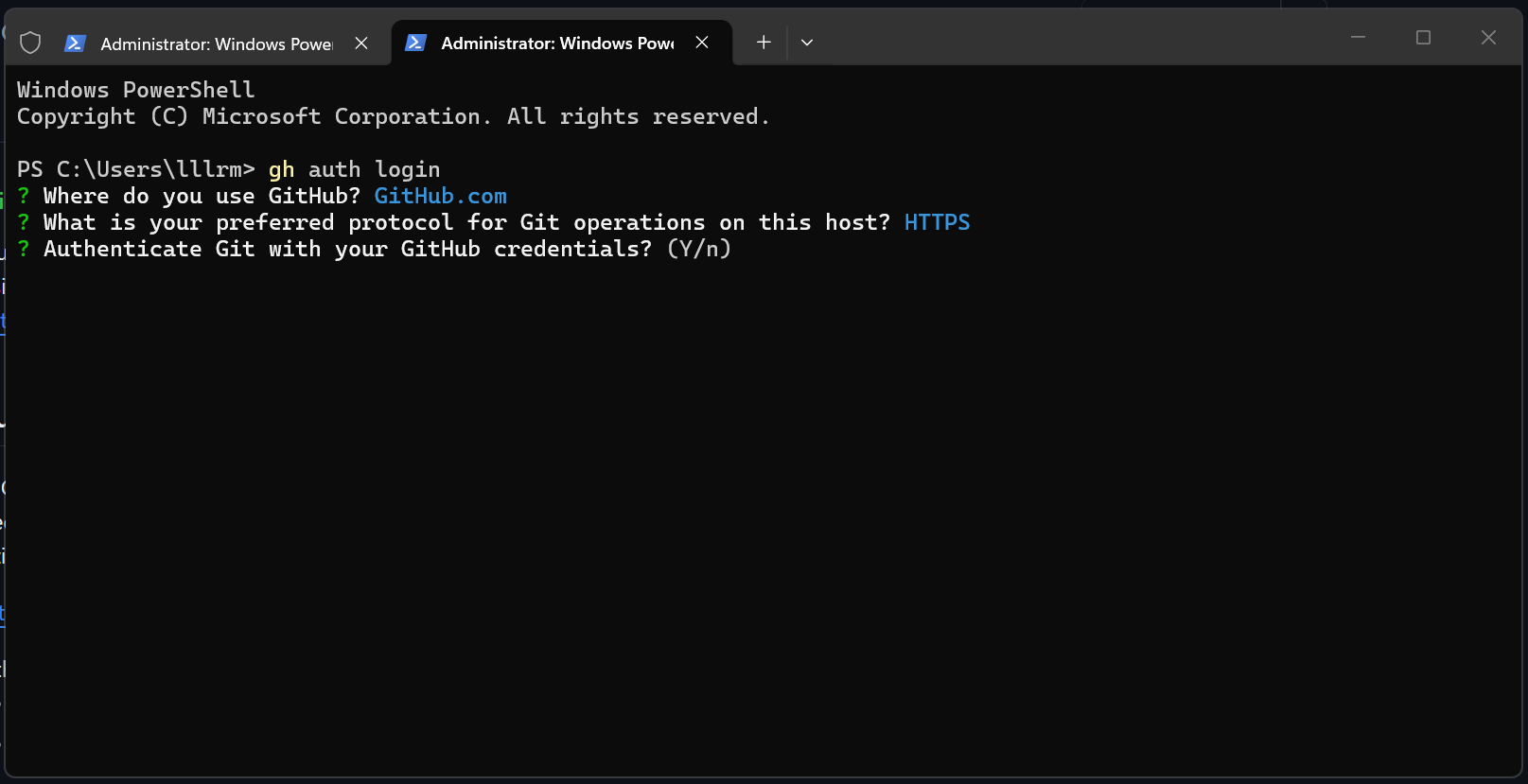The height and width of the screenshot is (784, 1528).
Task: Open a new terminal tab with plus button
Action: pyautogui.click(x=764, y=43)
